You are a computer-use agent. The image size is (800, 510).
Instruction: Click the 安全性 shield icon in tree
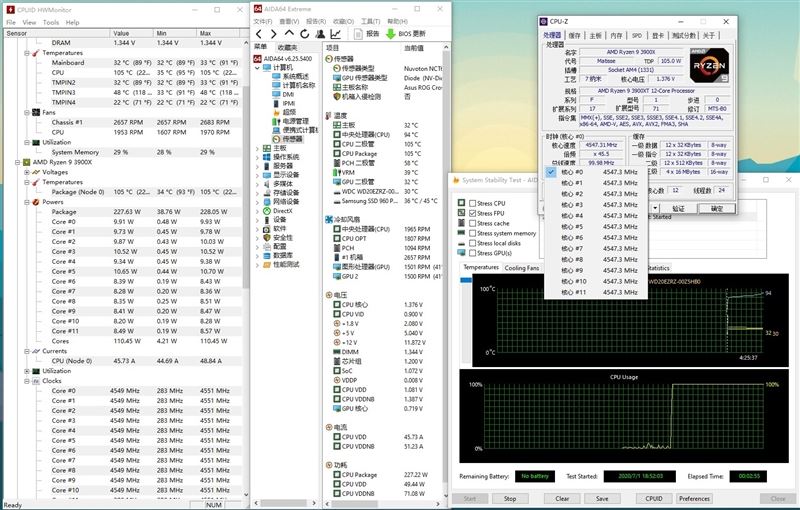coord(267,238)
